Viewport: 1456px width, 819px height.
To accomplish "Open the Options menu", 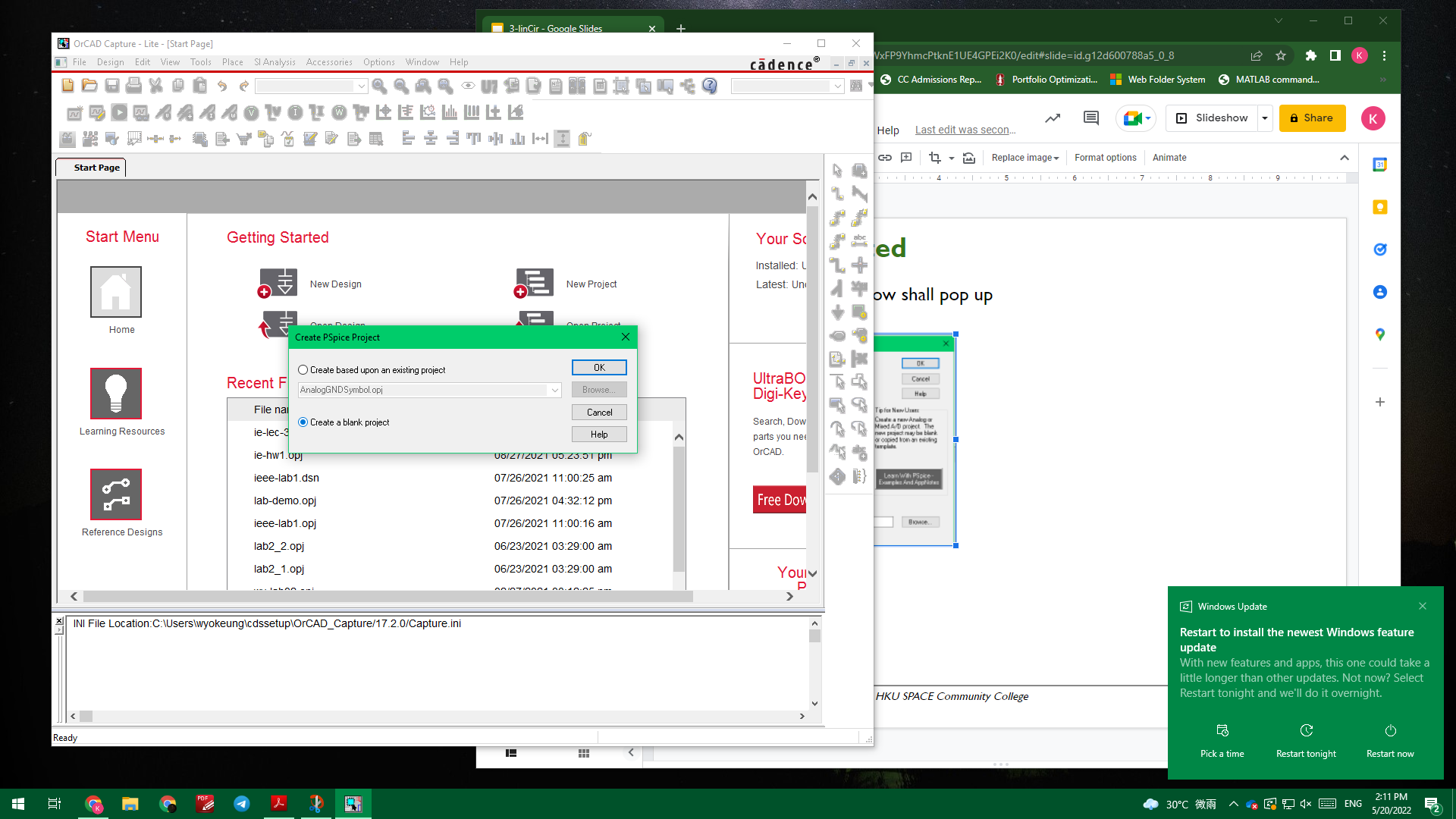I will tap(378, 62).
